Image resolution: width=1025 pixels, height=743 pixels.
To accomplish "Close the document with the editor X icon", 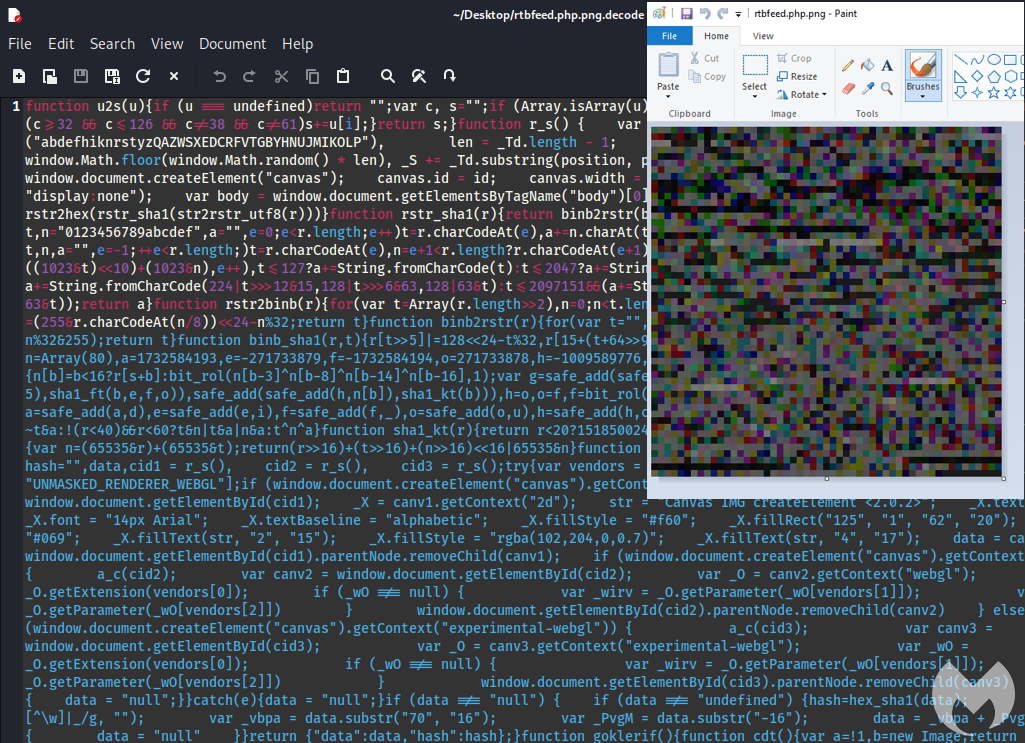I will (x=174, y=76).
